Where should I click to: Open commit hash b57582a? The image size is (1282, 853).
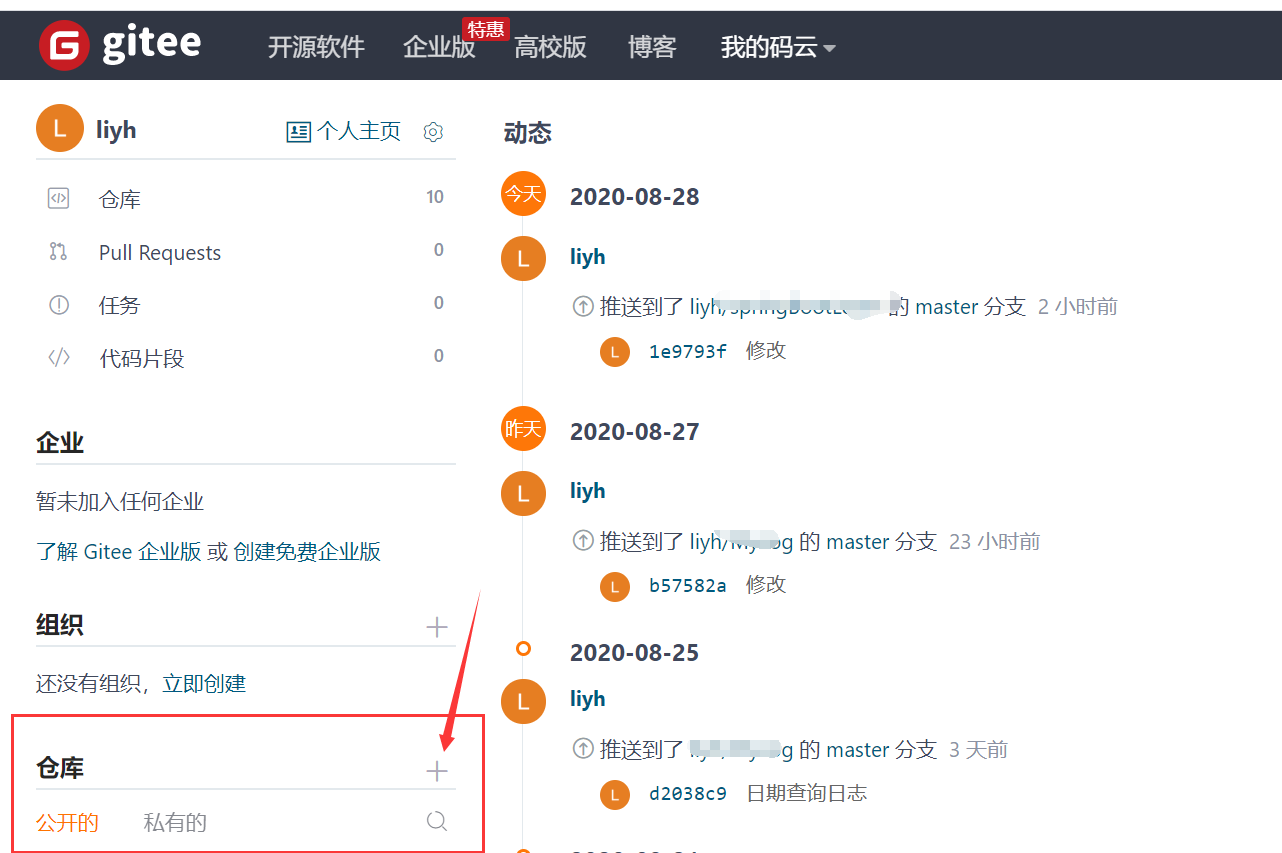point(688,586)
